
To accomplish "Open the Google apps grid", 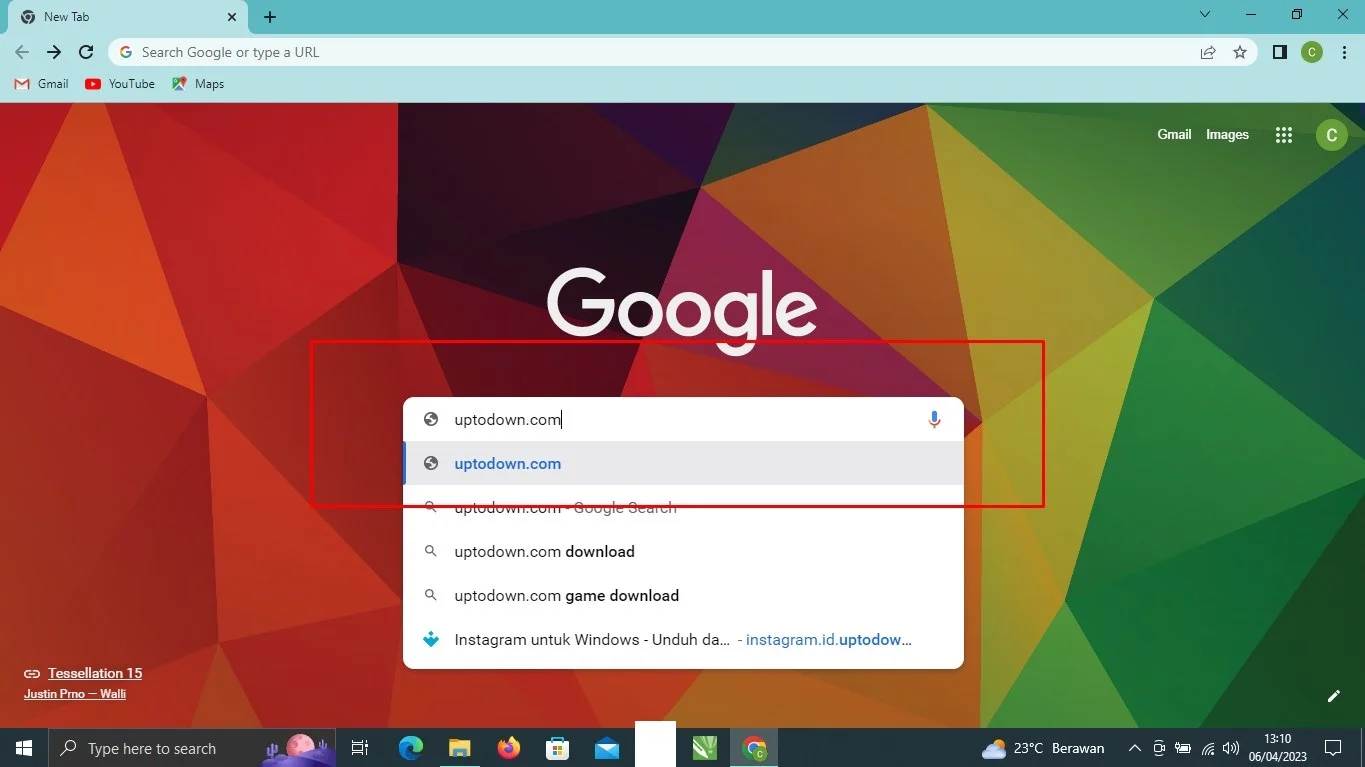I will click(1284, 135).
